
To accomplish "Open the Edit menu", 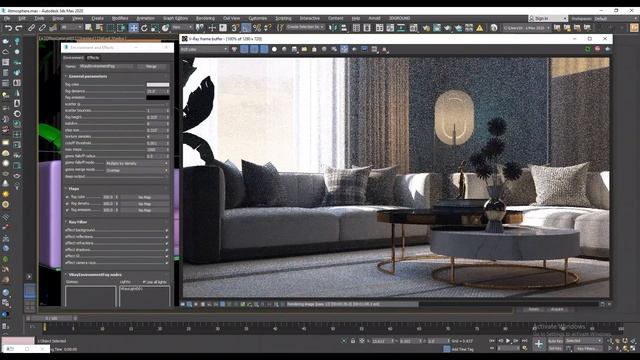I will pyautogui.click(x=22, y=18).
